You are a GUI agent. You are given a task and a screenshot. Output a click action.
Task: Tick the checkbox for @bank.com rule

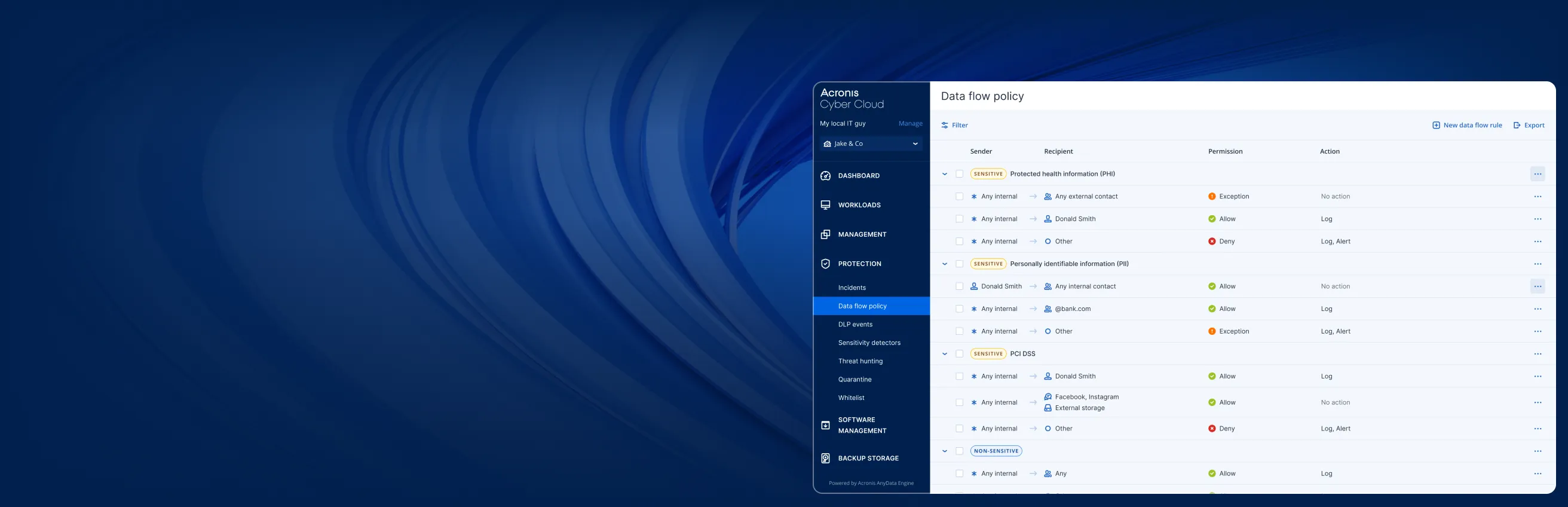(959, 309)
